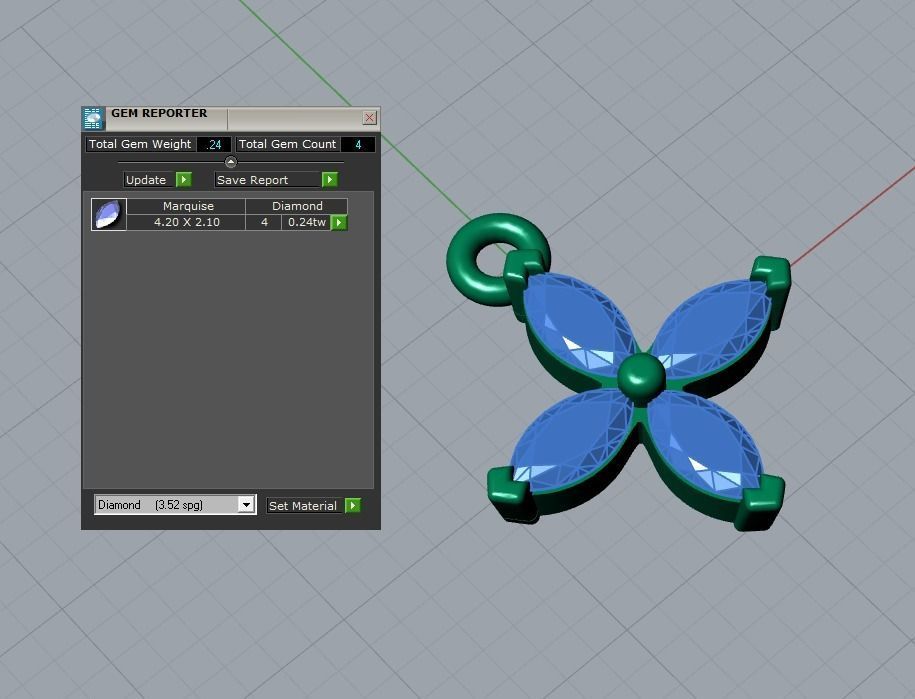
Task: Click the green arrow next to Update
Action: coord(184,180)
